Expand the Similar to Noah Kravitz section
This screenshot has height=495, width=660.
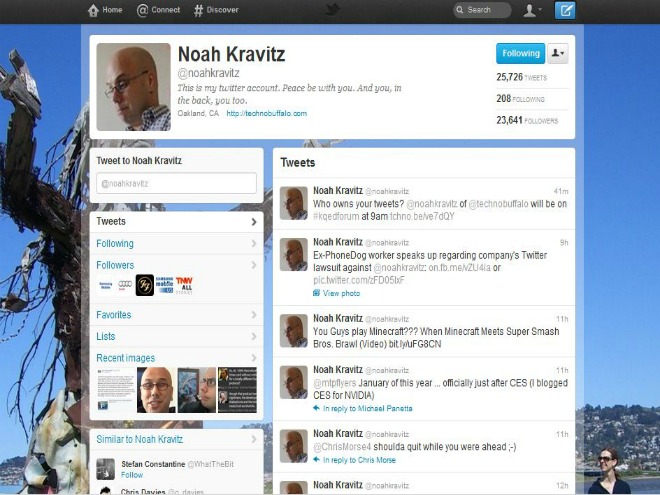176,439
